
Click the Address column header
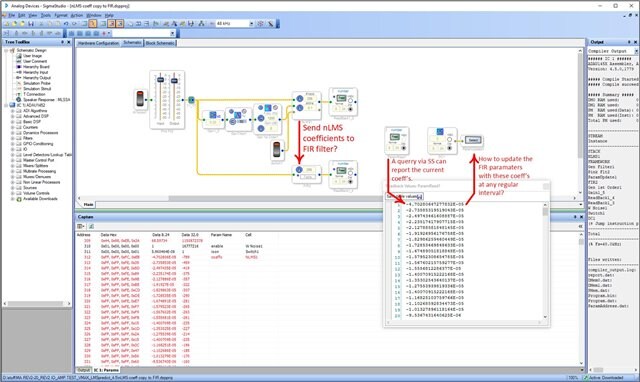coord(84,235)
